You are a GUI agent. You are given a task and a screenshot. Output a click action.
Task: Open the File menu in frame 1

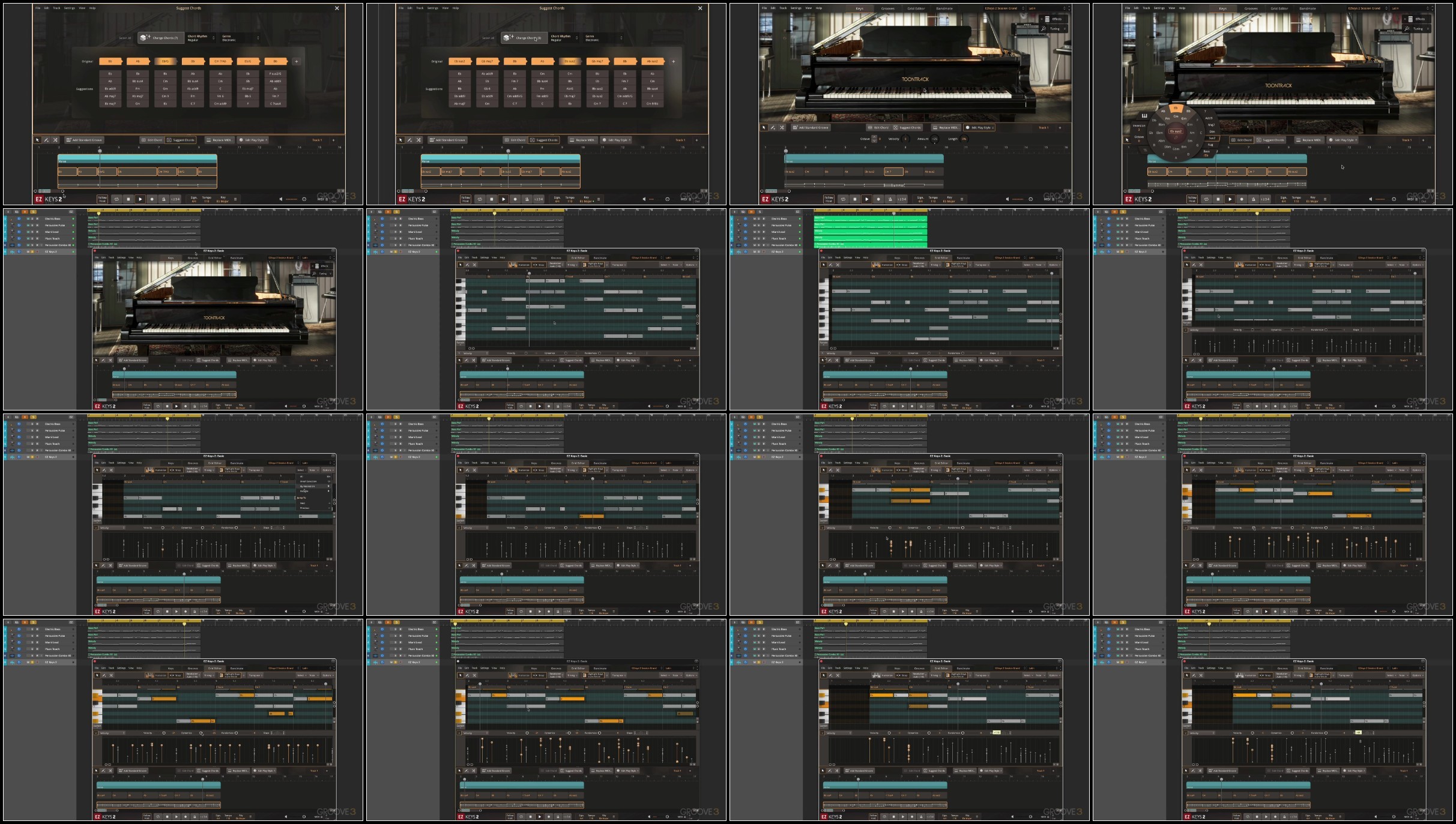coord(38,8)
